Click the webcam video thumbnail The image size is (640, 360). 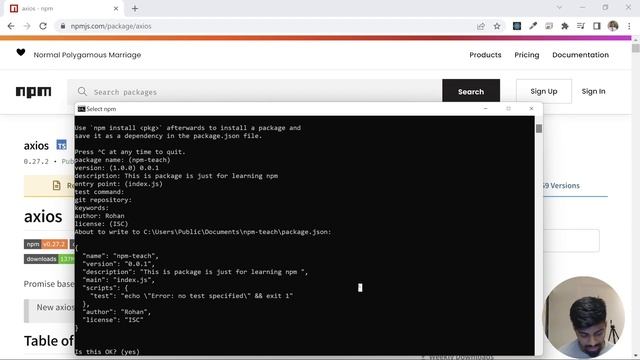(x=583, y=317)
